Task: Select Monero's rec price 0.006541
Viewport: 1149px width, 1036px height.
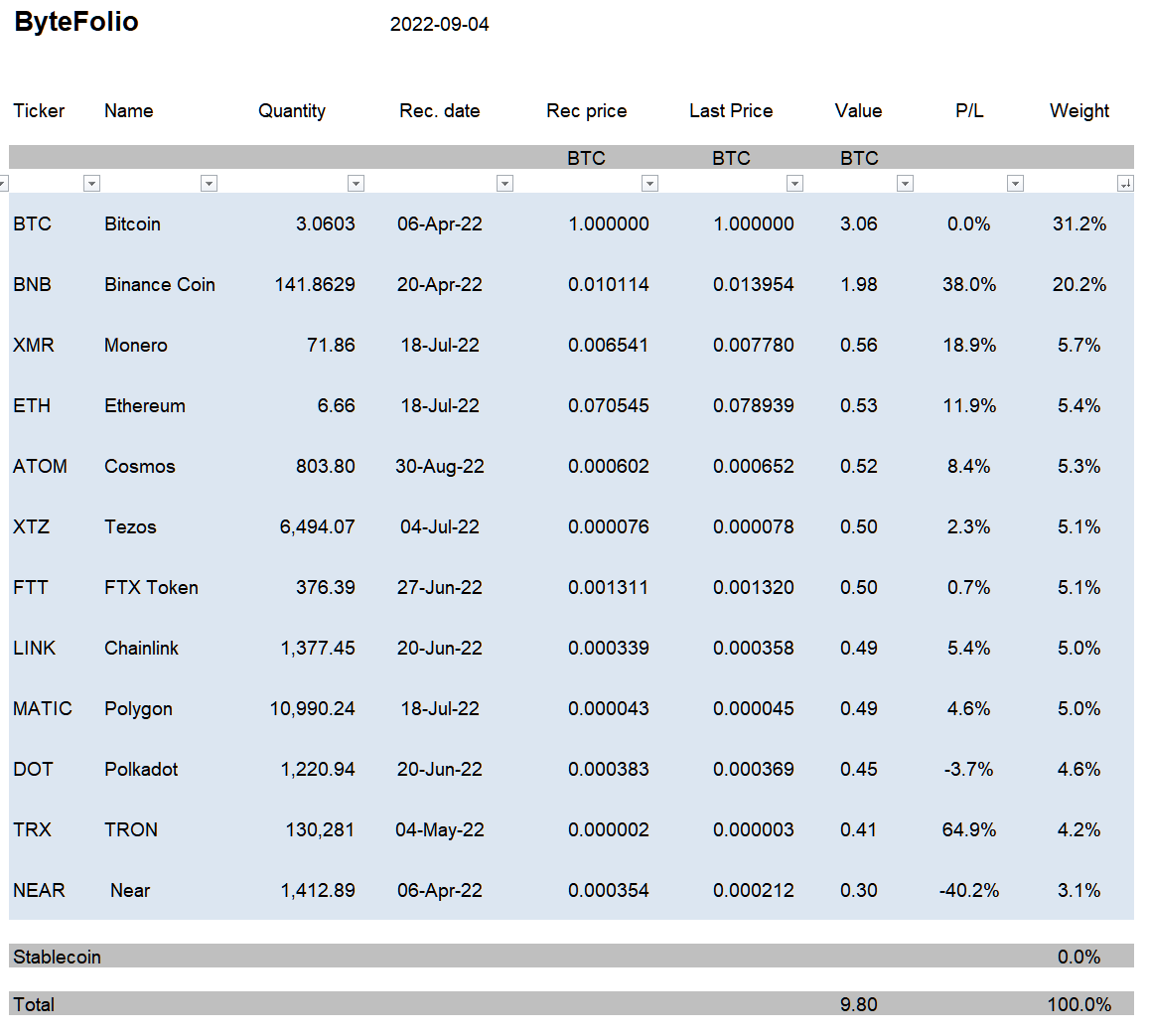Action: tap(608, 345)
